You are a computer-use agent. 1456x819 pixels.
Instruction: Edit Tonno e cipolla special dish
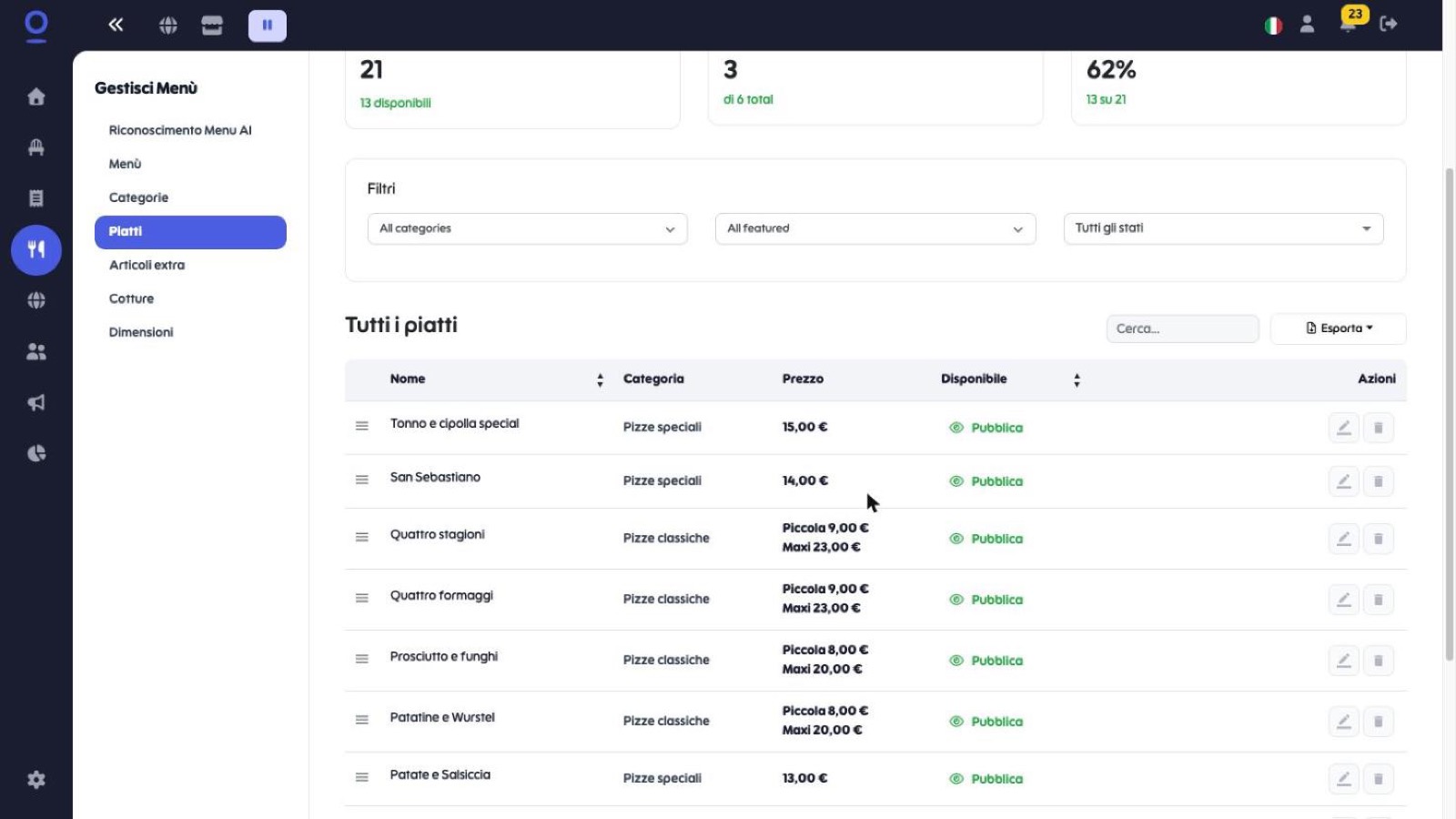[1344, 428]
